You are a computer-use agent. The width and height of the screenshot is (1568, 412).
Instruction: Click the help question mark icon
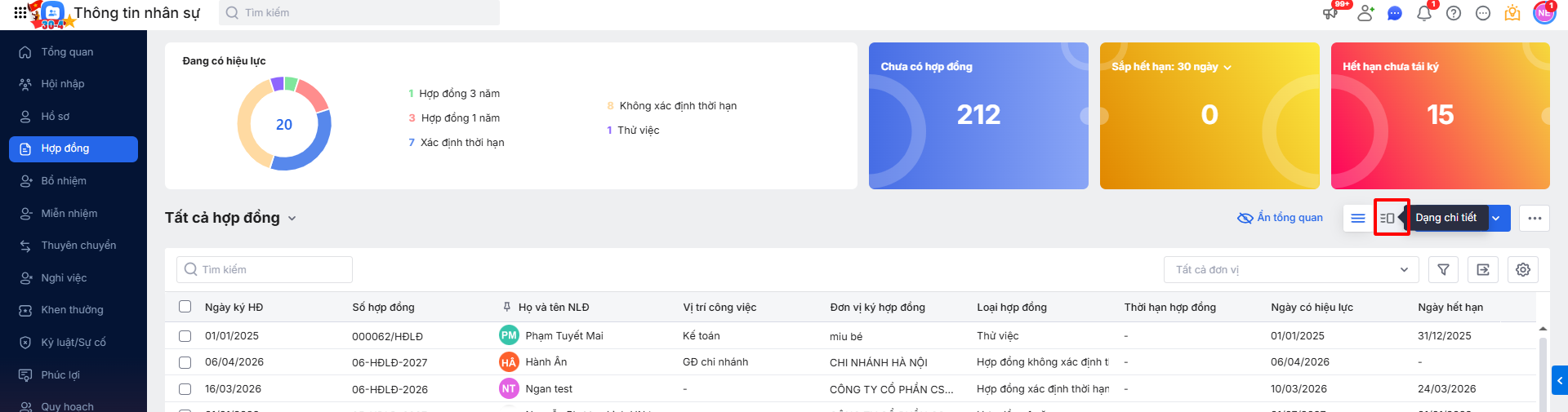[1454, 13]
